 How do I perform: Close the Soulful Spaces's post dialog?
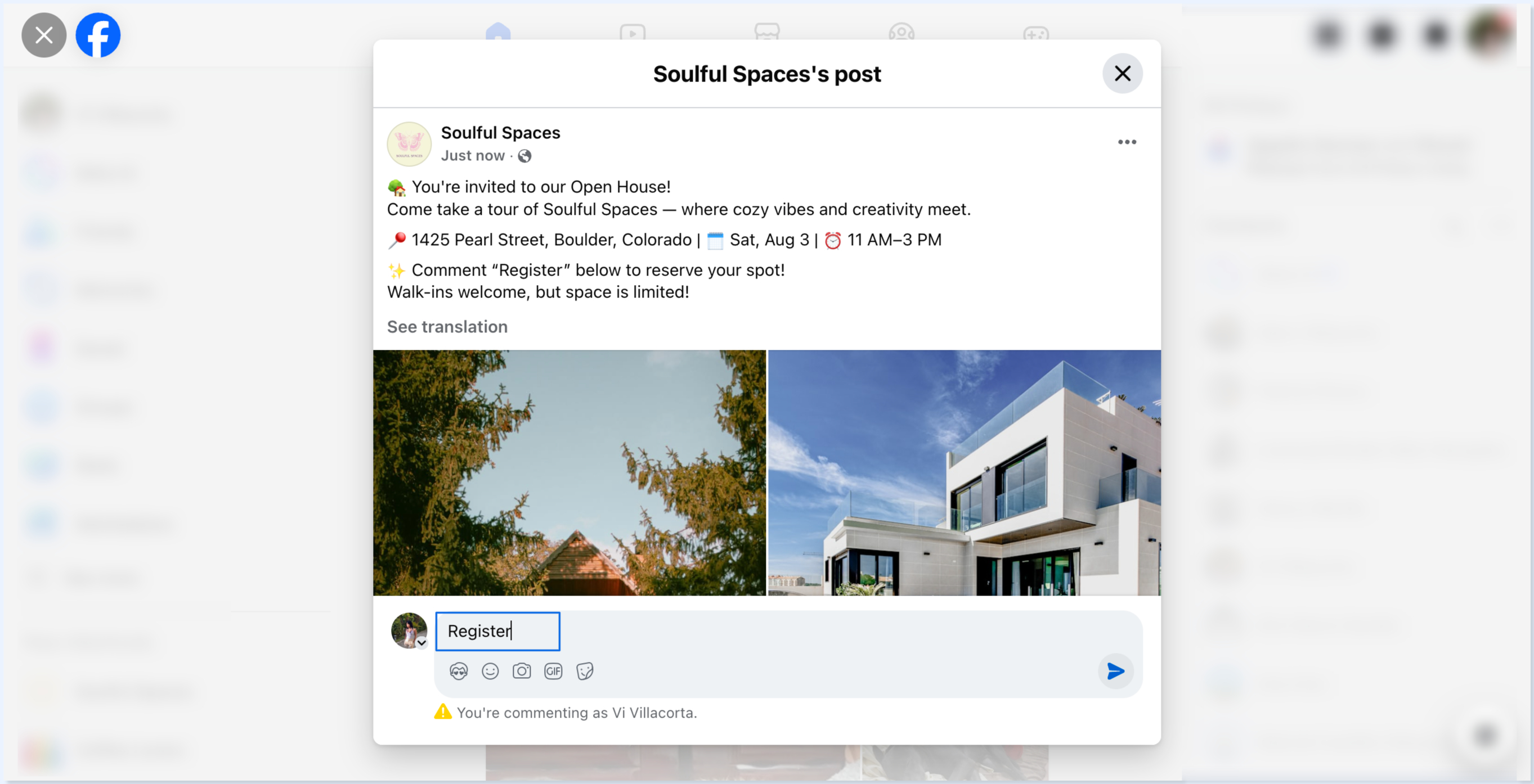pyautogui.click(x=1123, y=74)
